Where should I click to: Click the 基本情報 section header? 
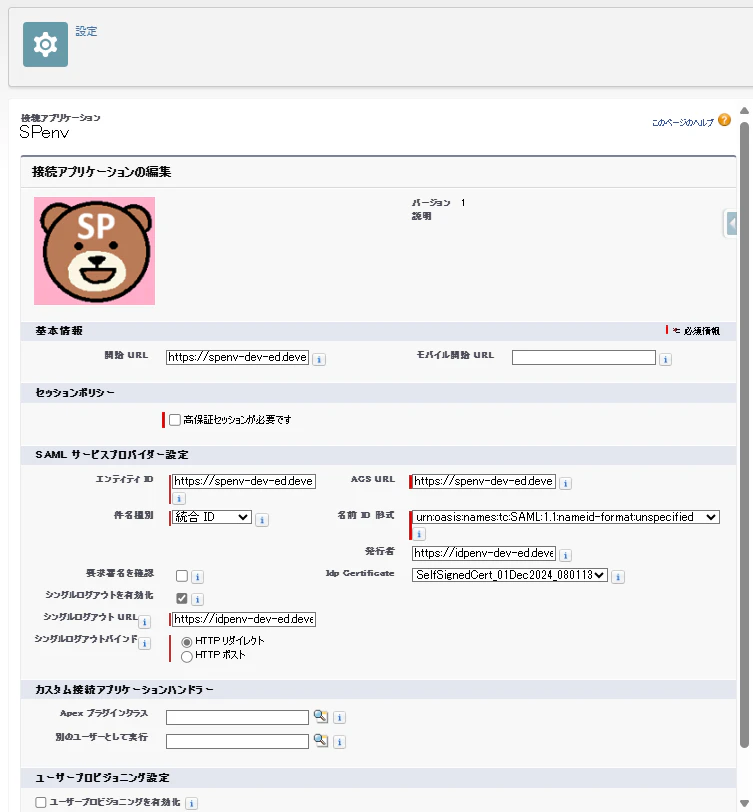point(59,330)
